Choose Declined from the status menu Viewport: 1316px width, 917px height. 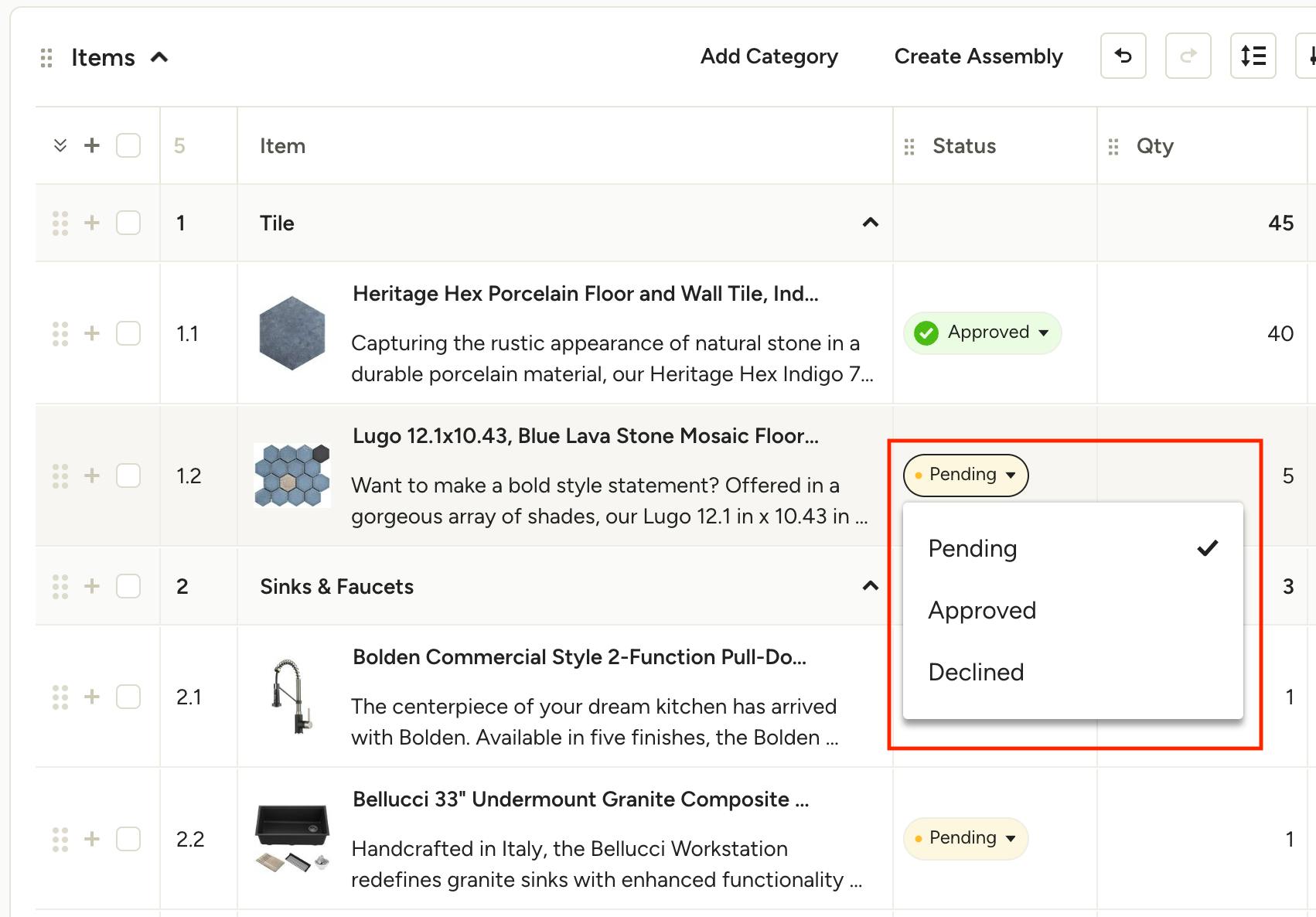[976, 672]
